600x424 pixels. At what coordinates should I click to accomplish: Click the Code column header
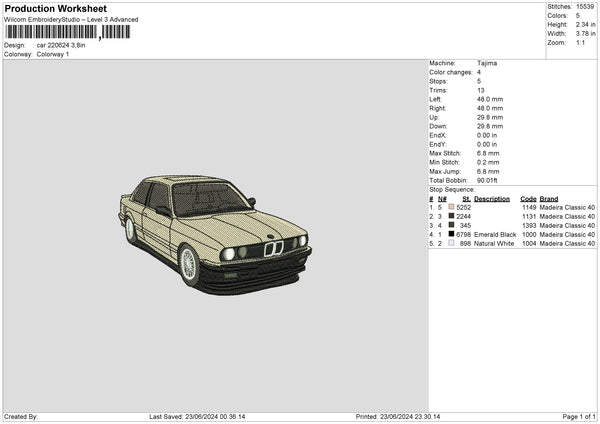click(529, 198)
